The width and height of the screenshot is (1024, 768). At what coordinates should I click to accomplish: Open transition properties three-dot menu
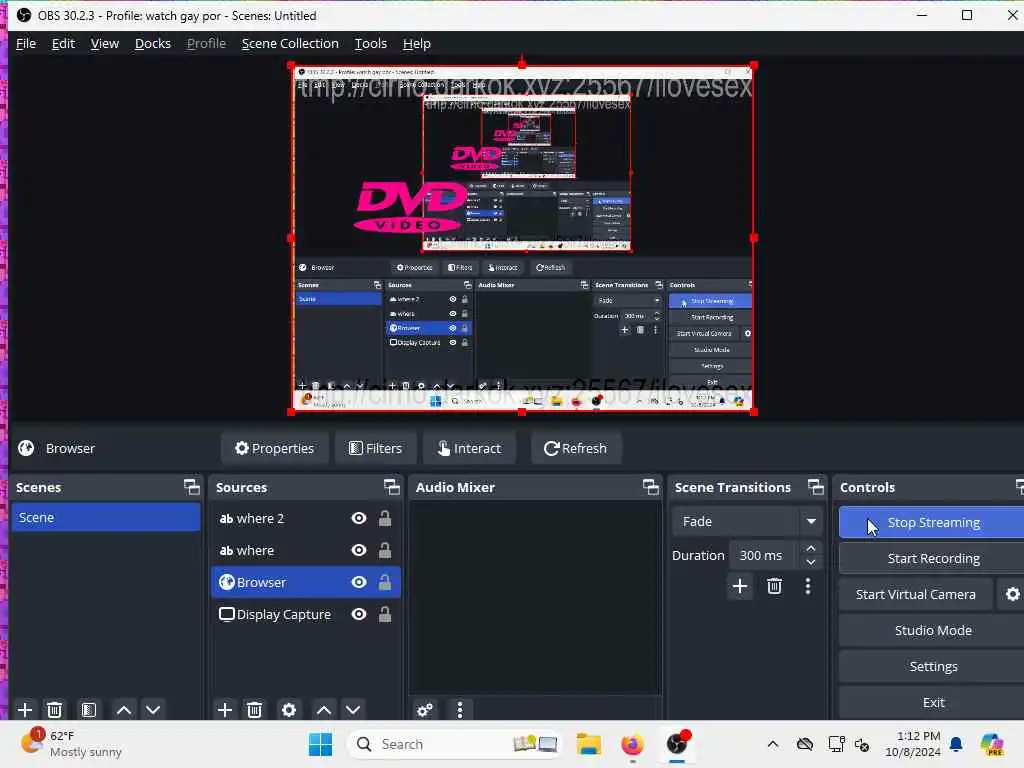pyautogui.click(x=808, y=586)
